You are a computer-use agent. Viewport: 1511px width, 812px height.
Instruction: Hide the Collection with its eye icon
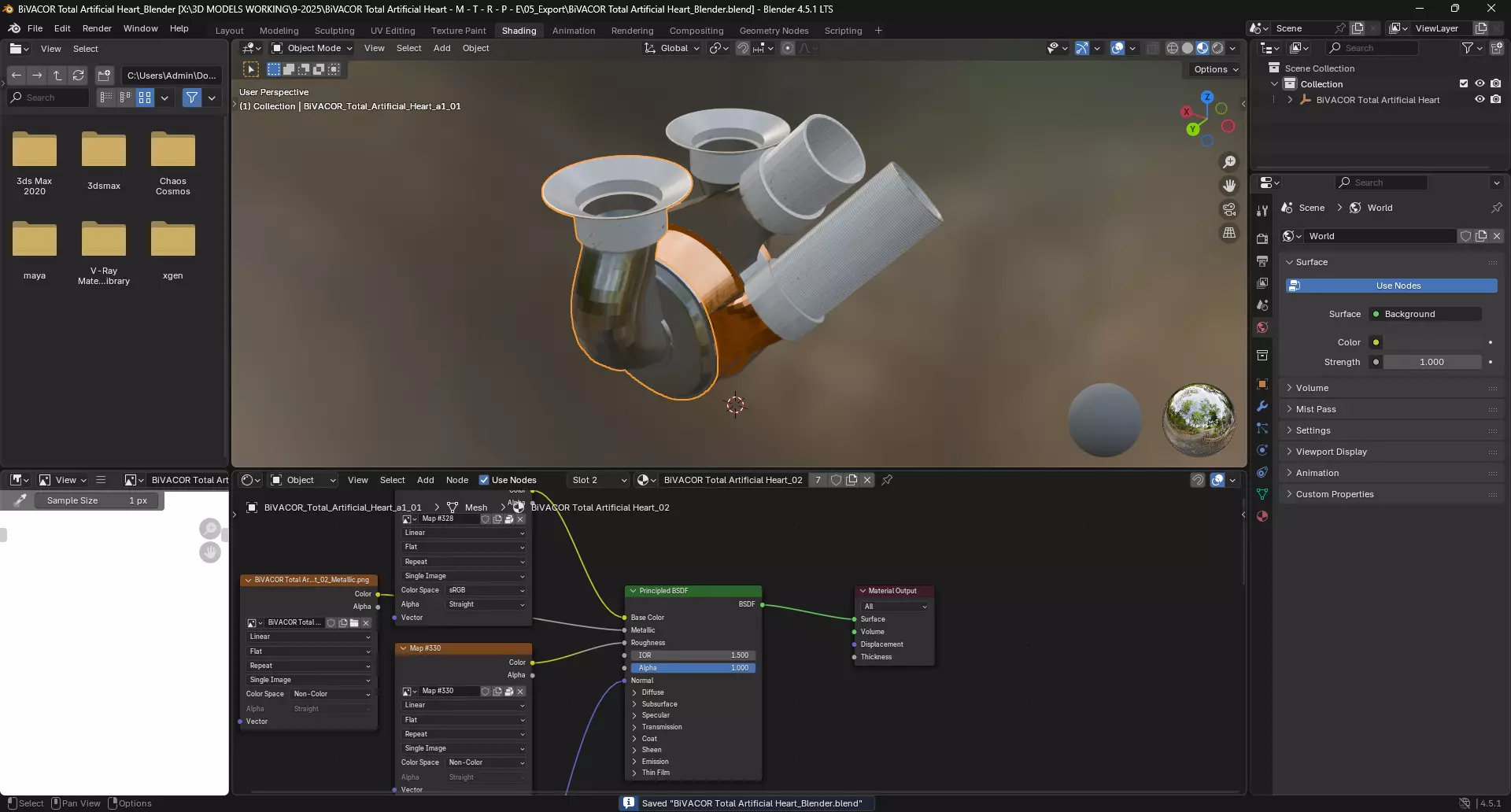pyautogui.click(x=1480, y=83)
